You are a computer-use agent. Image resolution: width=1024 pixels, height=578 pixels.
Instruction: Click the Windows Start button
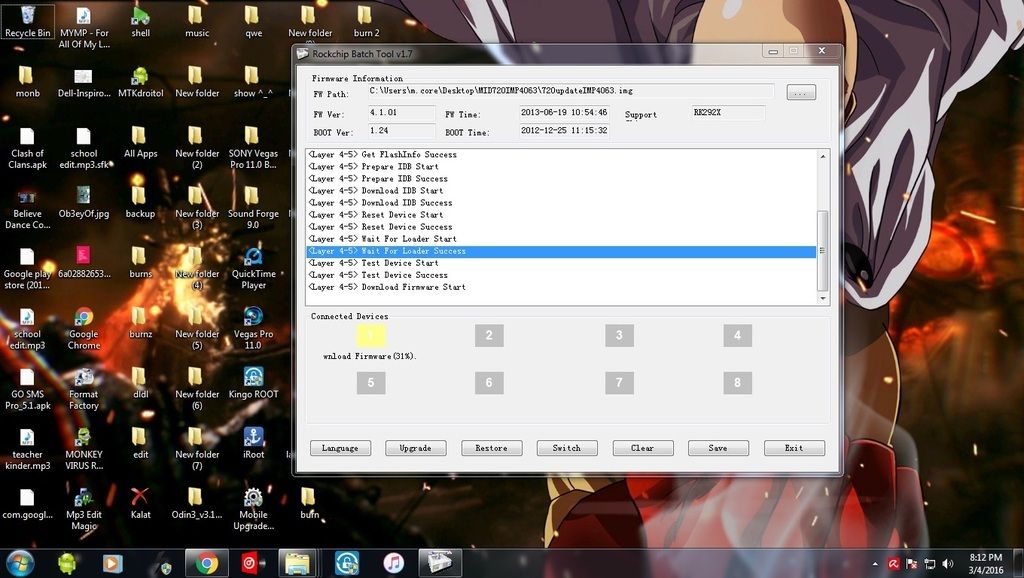pos(20,563)
